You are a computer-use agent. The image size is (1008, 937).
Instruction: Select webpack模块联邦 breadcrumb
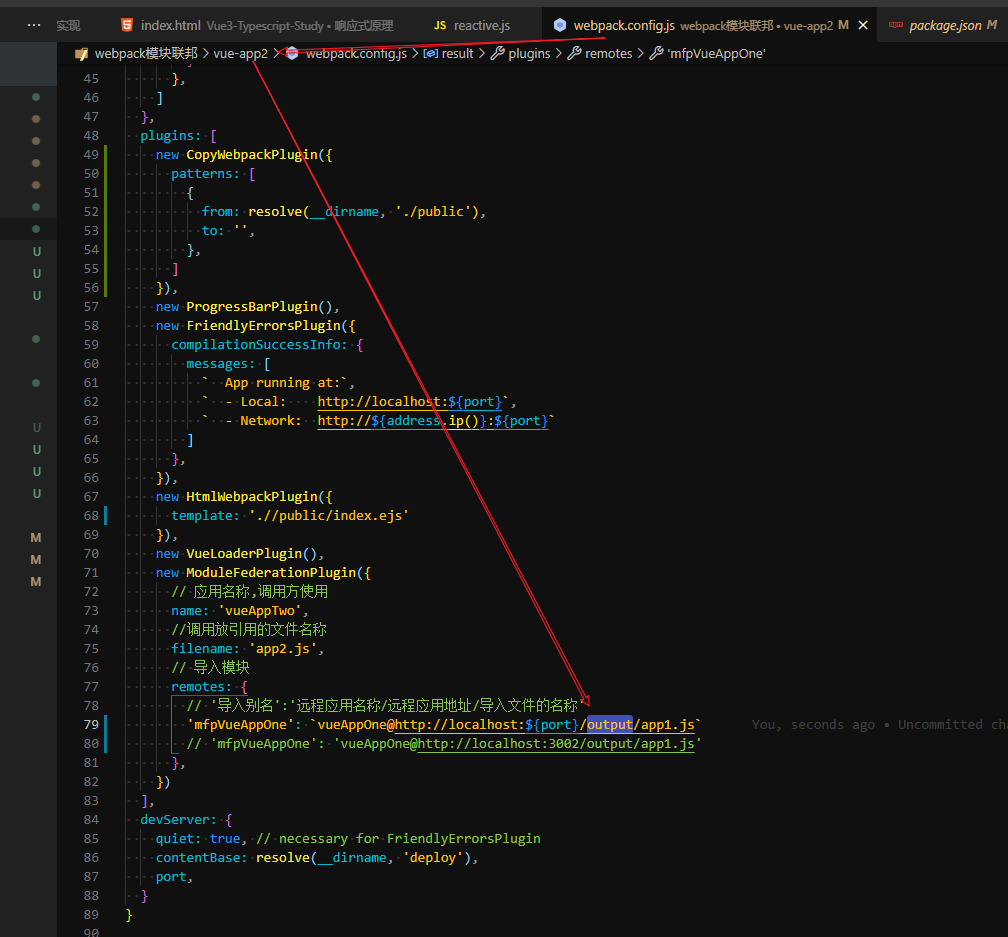pyautogui.click(x=146, y=53)
